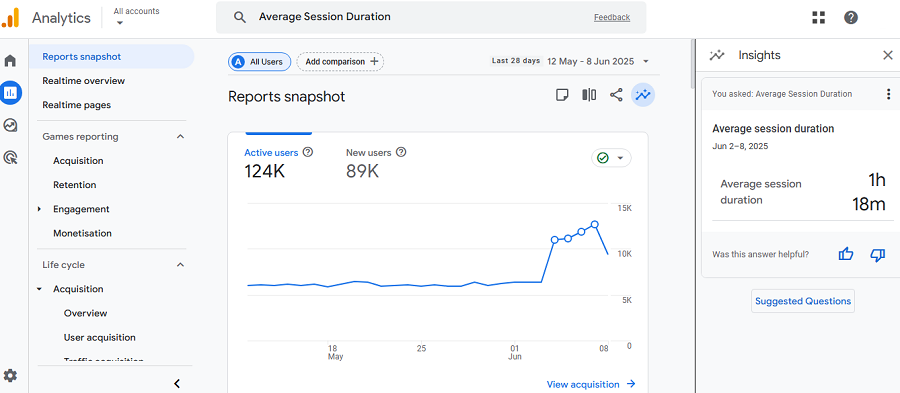Close the Insights panel

[887, 55]
